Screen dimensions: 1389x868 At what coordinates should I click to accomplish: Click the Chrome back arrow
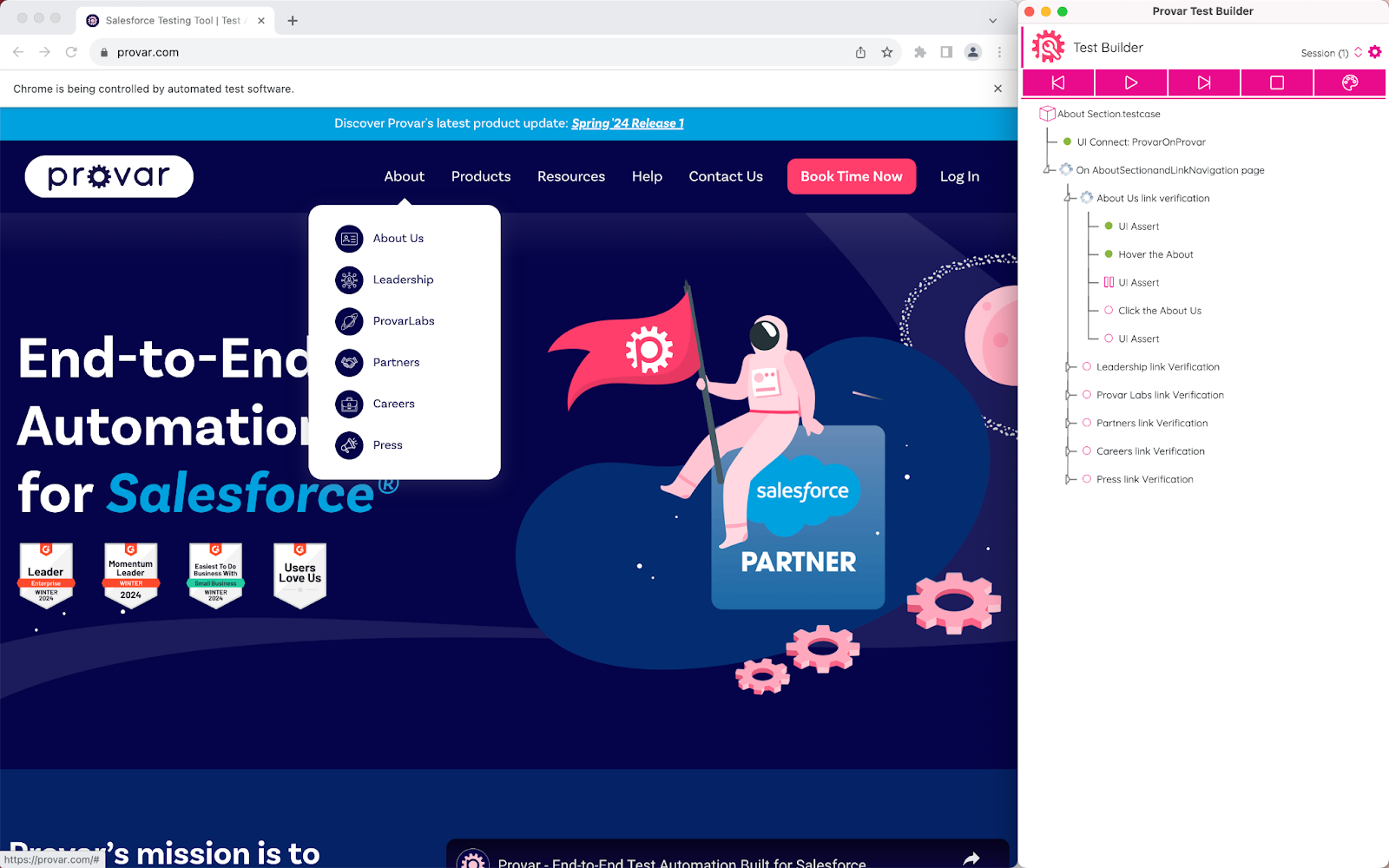click(x=18, y=52)
